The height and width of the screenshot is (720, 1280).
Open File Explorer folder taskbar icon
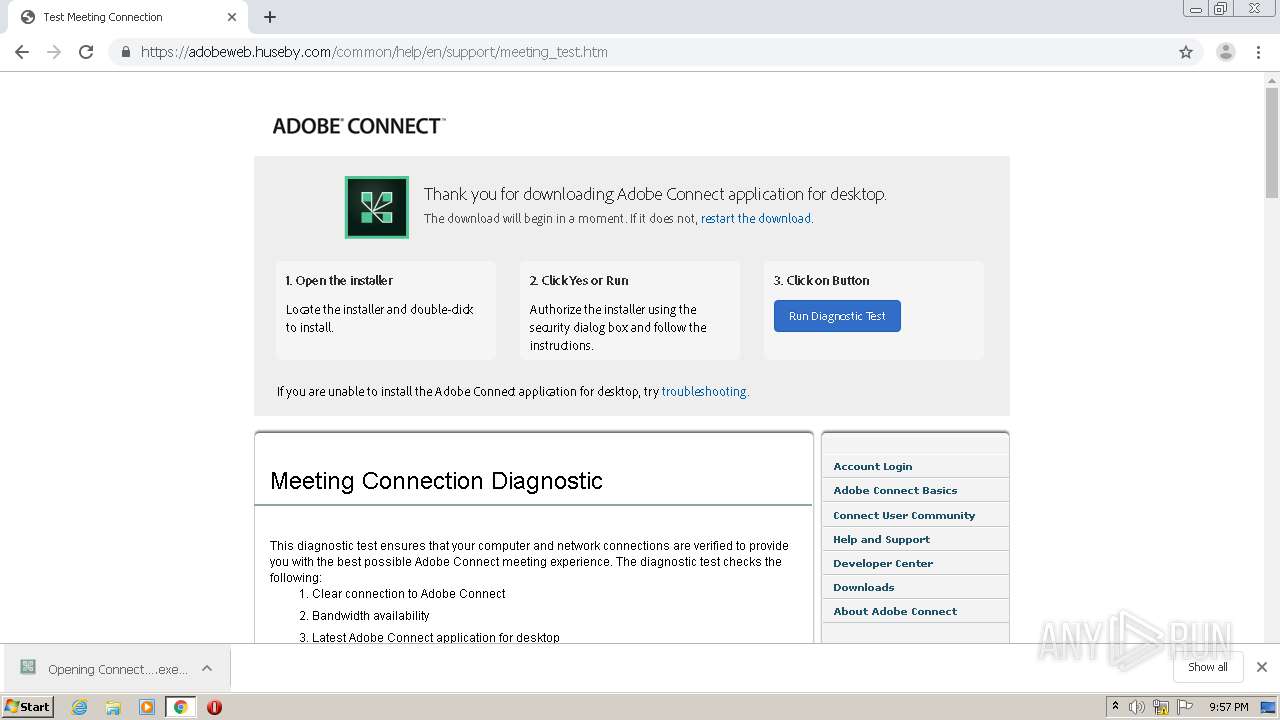point(113,707)
